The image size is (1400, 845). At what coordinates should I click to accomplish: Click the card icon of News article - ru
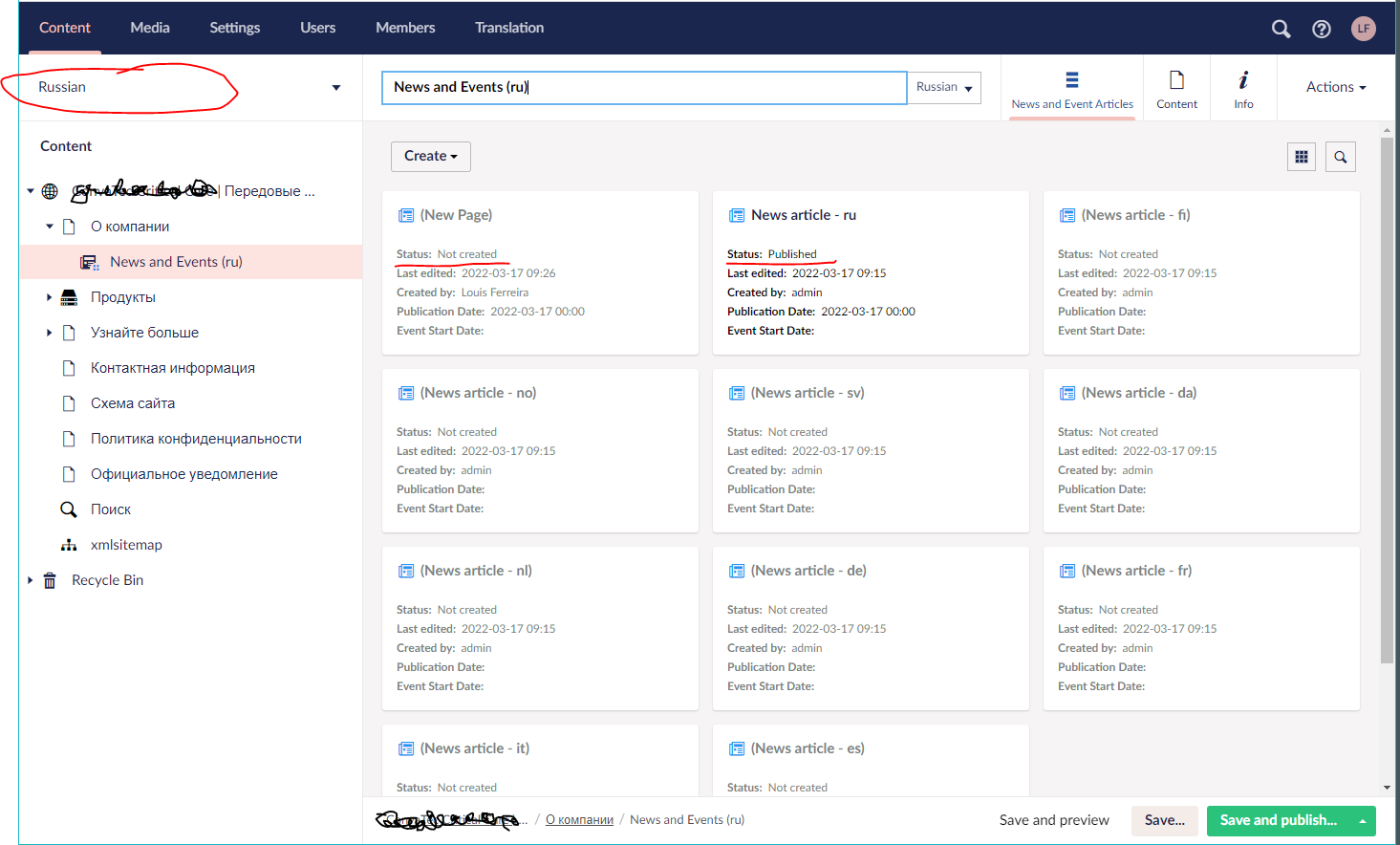[737, 215]
